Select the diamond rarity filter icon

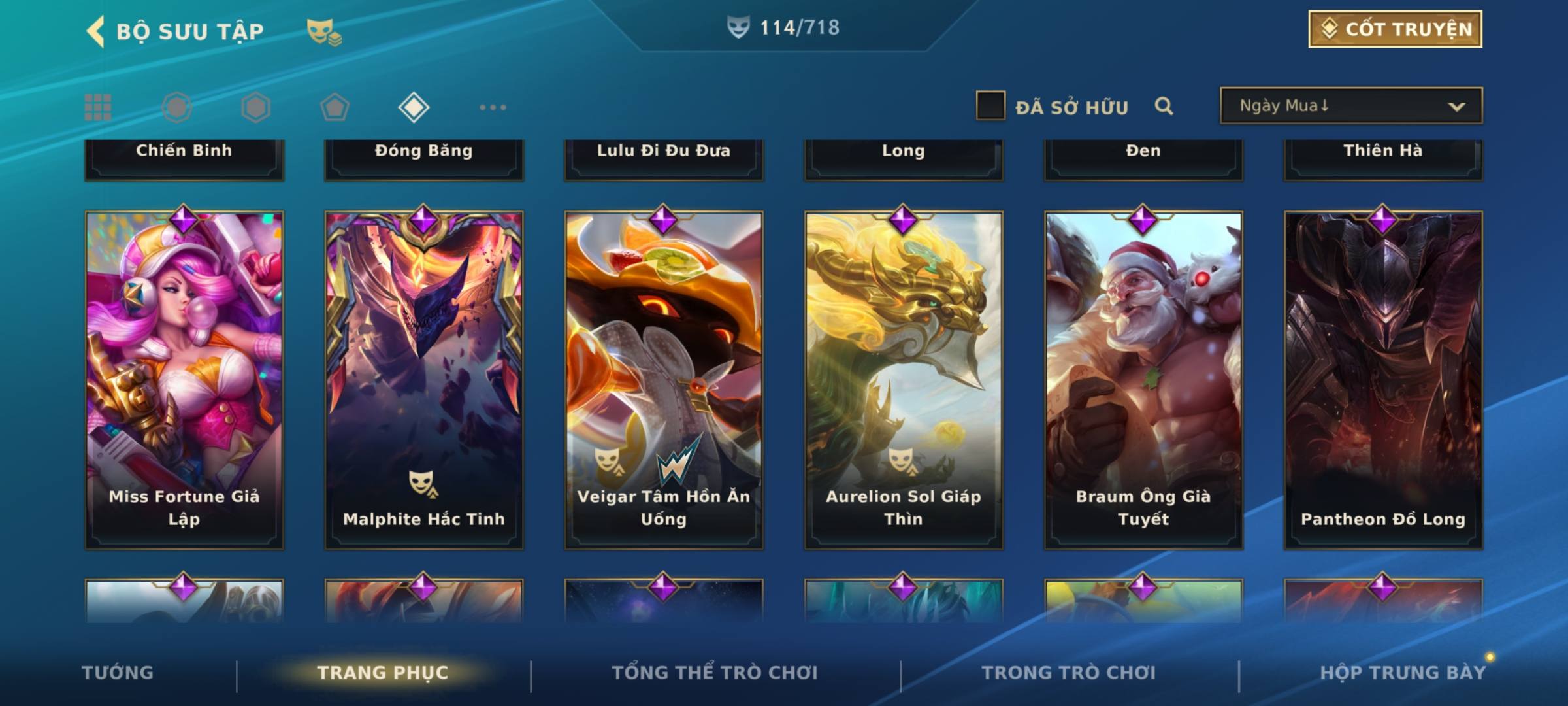(414, 107)
